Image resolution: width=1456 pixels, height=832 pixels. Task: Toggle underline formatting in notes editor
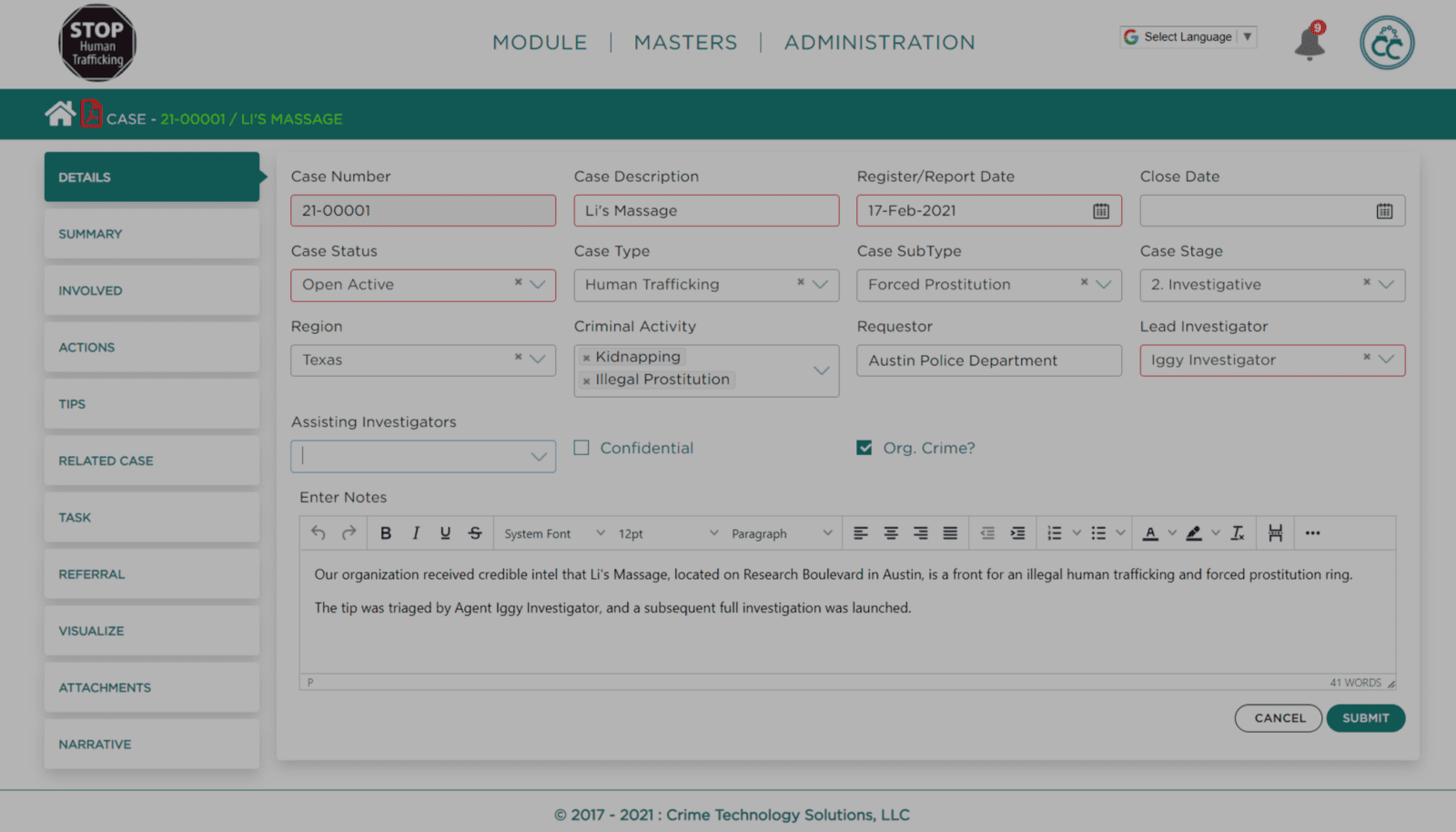coord(445,533)
